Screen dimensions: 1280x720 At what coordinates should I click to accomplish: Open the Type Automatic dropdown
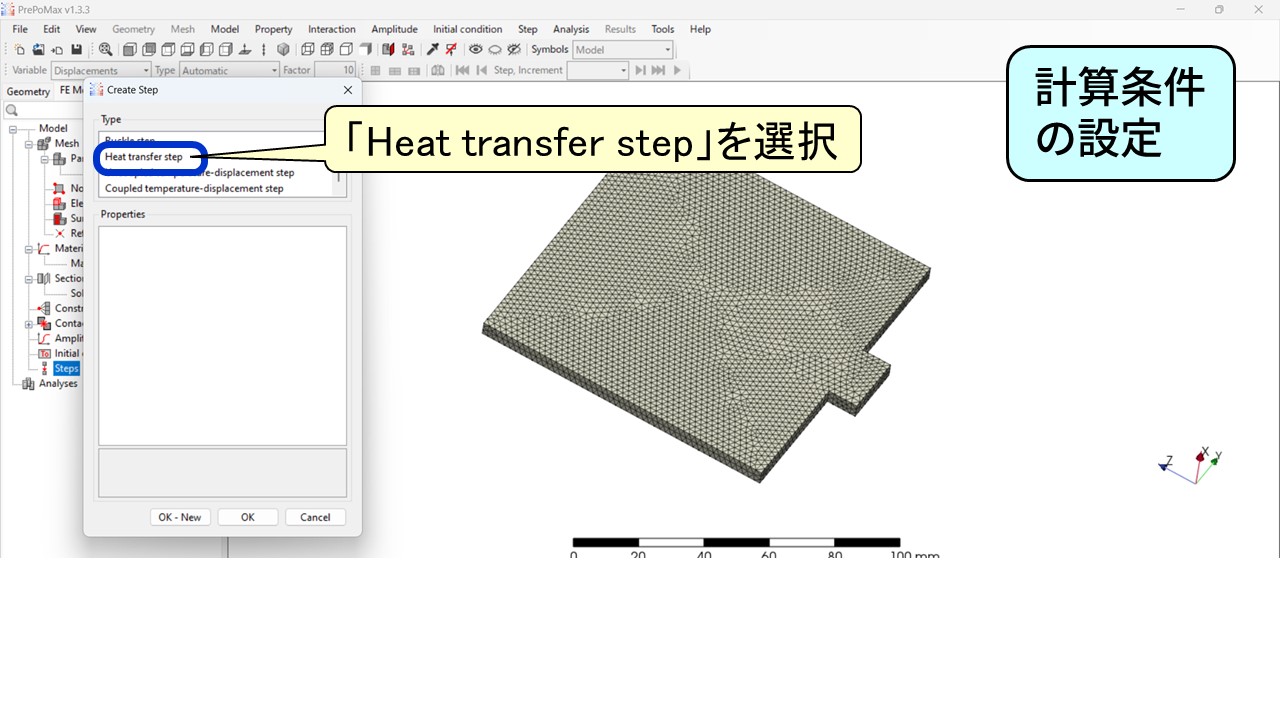pyautogui.click(x=230, y=70)
